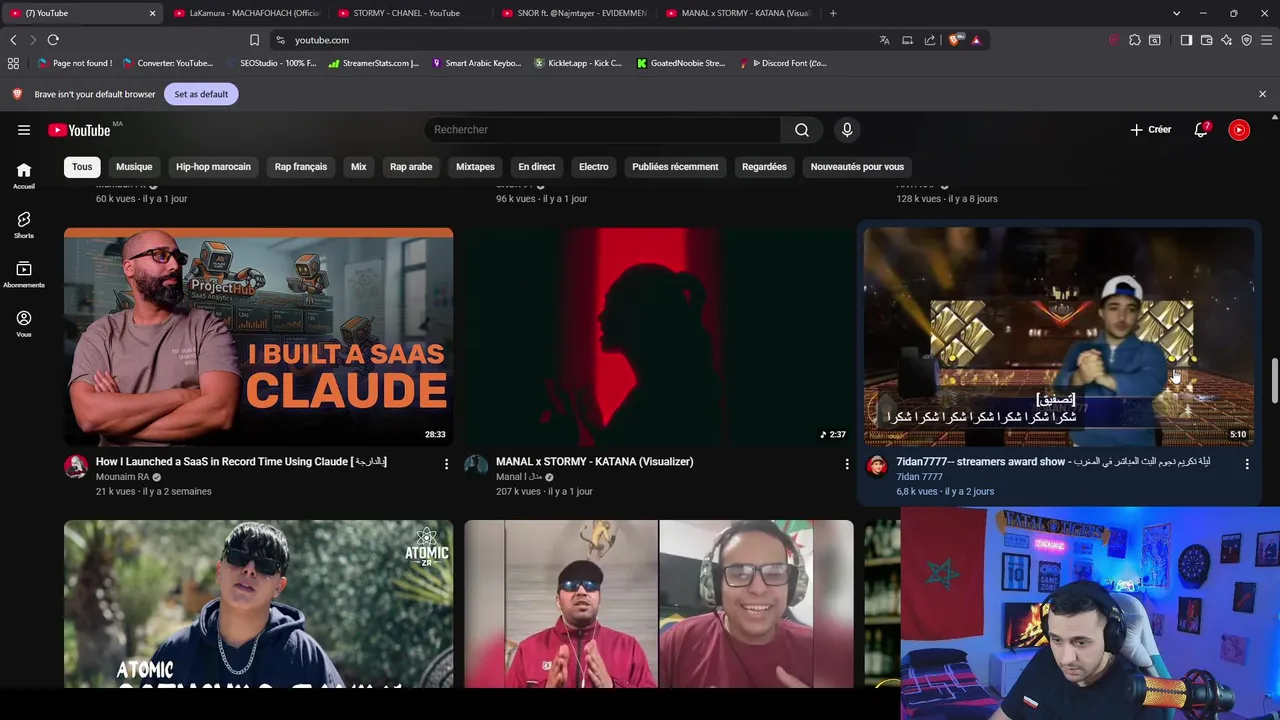The image size is (1280, 720).
Task: Switch to the STORMY - CHANEL tab
Action: [x=410, y=13]
